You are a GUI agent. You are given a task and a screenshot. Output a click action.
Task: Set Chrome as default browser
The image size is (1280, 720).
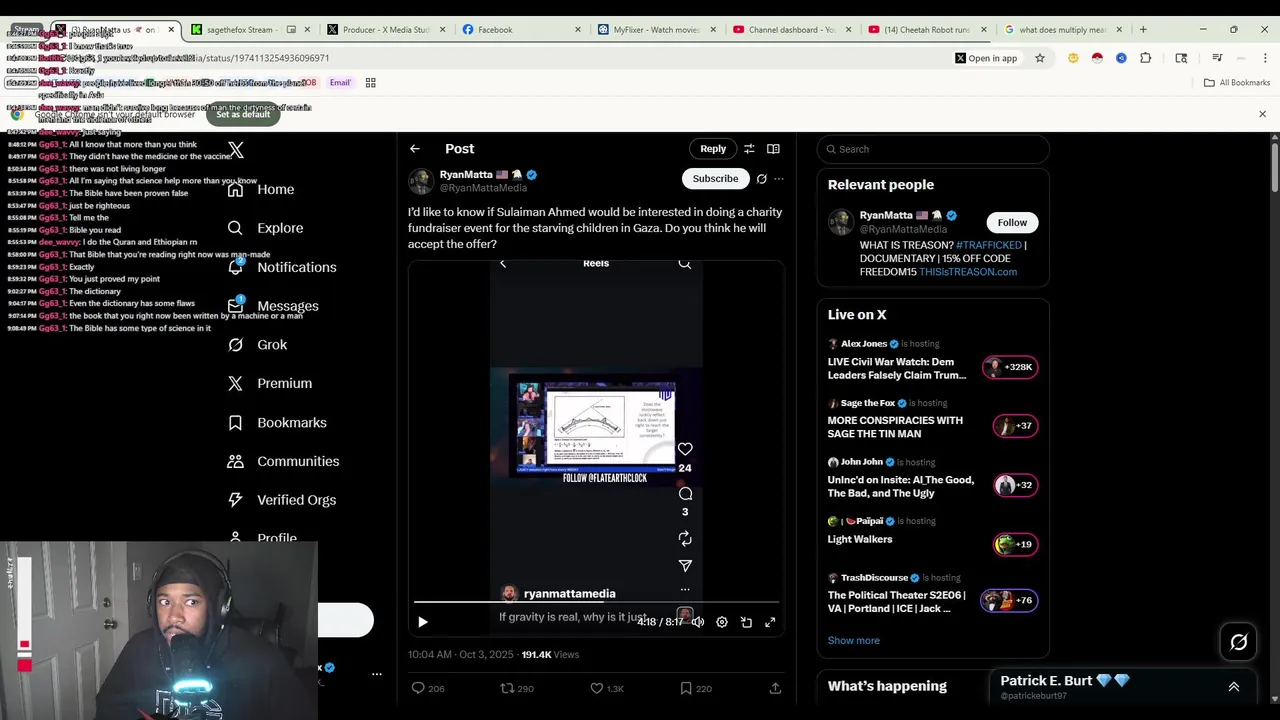(x=243, y=114)
